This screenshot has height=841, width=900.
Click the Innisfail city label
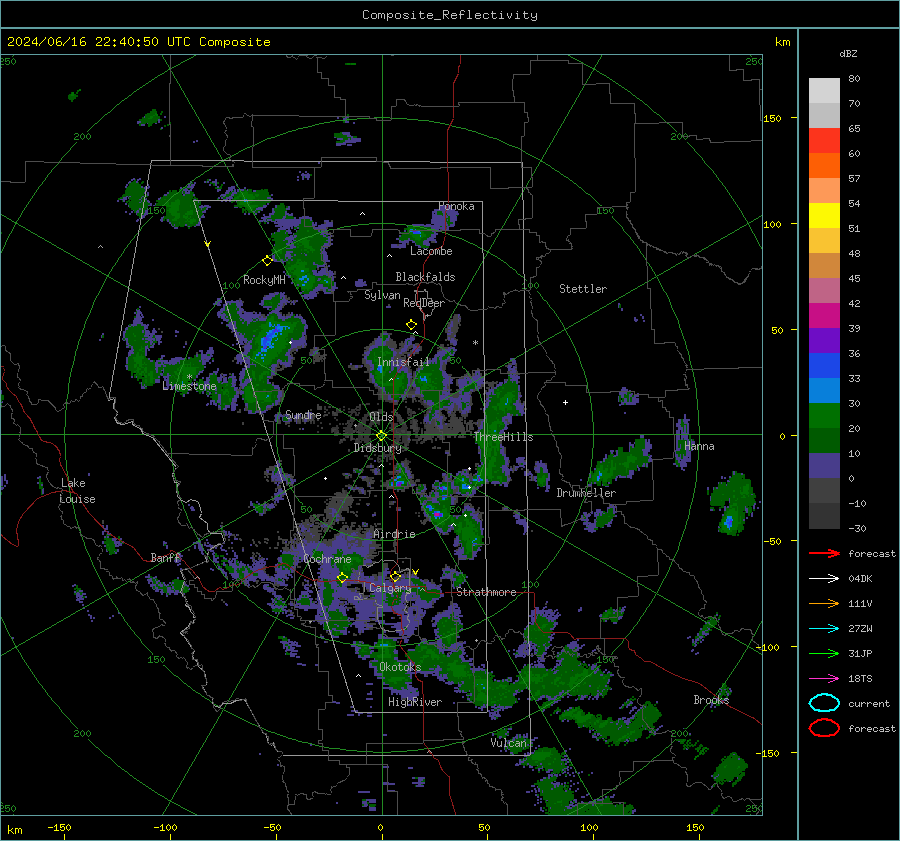[403, 362]
